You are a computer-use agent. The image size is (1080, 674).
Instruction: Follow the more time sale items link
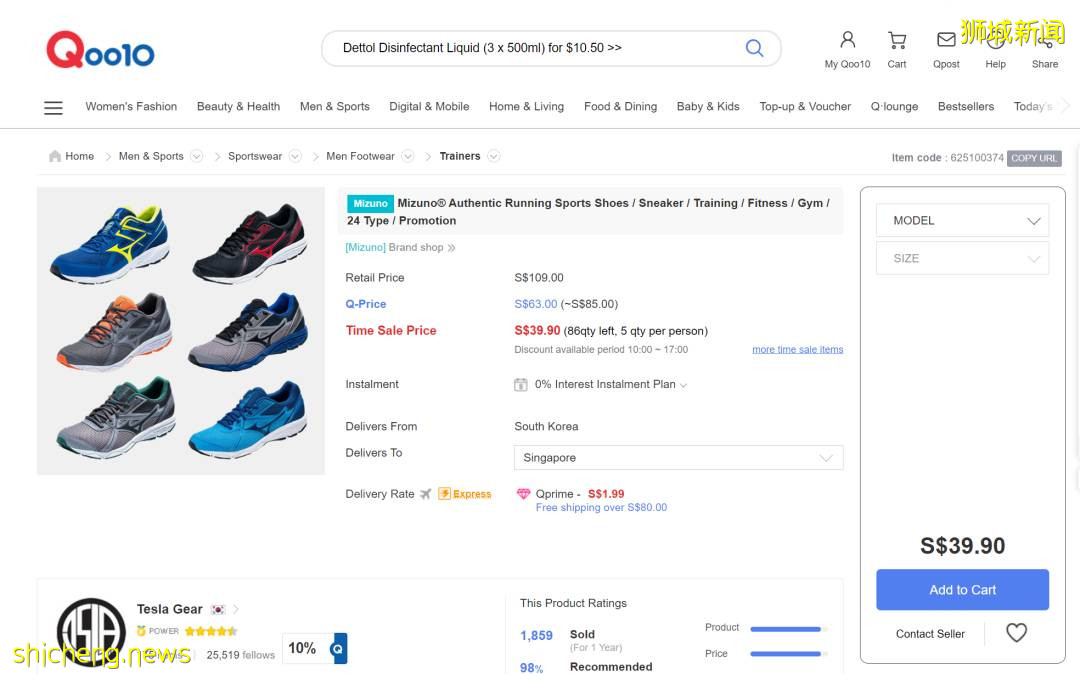[x=797, y=350]
